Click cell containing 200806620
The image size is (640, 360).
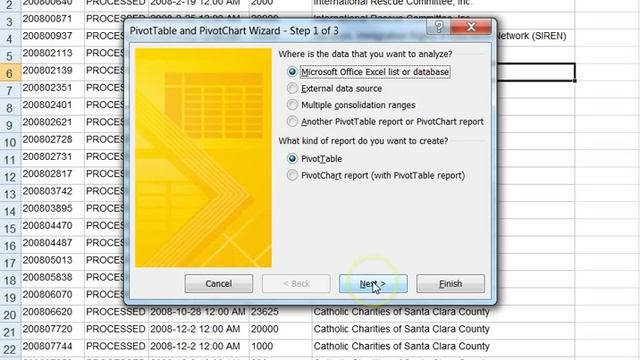click(x=53, y=312)
